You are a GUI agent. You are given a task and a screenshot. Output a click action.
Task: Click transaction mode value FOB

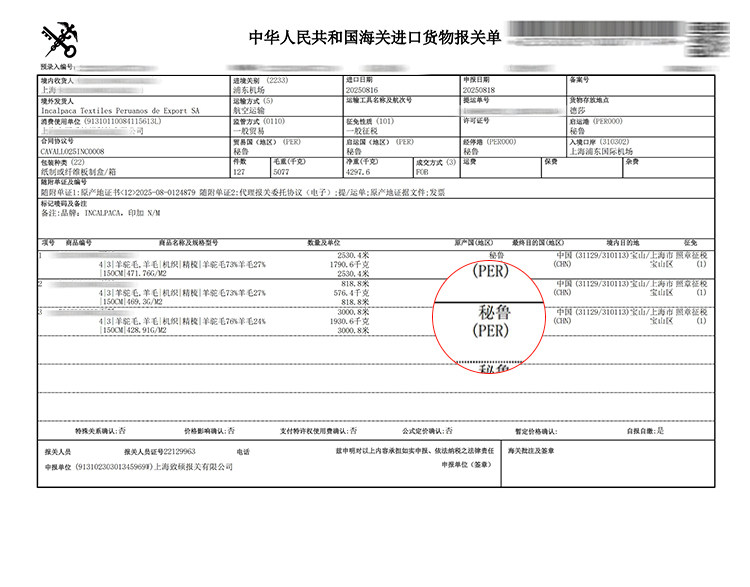(x=421, y=172)
